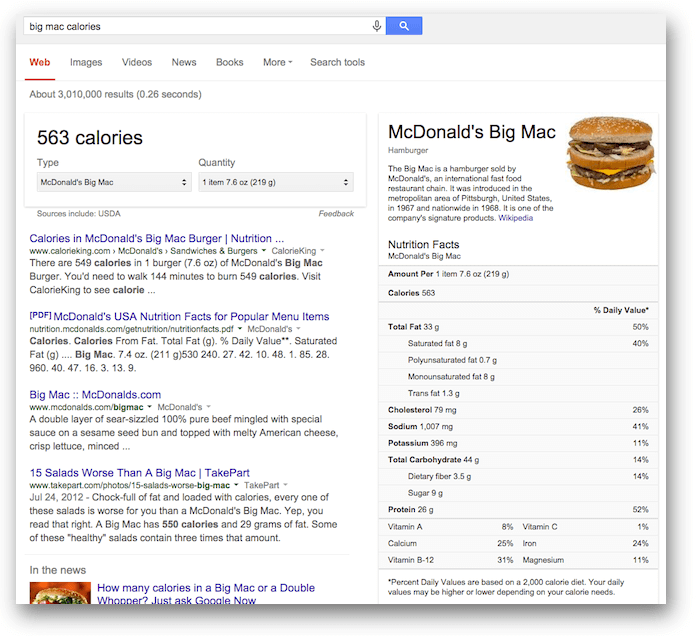696x636 pixels.
Task: Click the 'Potassium 396 mg' row
Action: click(518, 443)
